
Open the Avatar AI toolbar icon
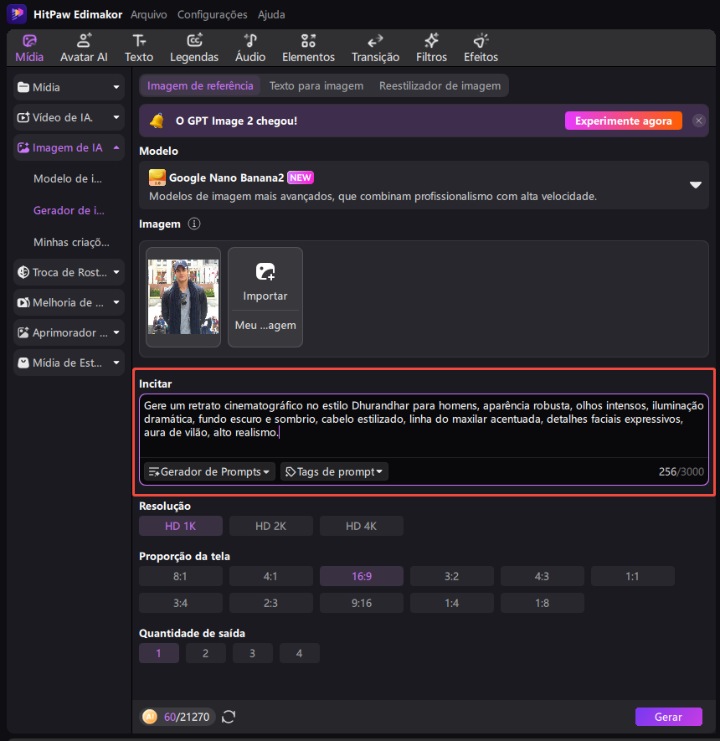click(83, 41)
